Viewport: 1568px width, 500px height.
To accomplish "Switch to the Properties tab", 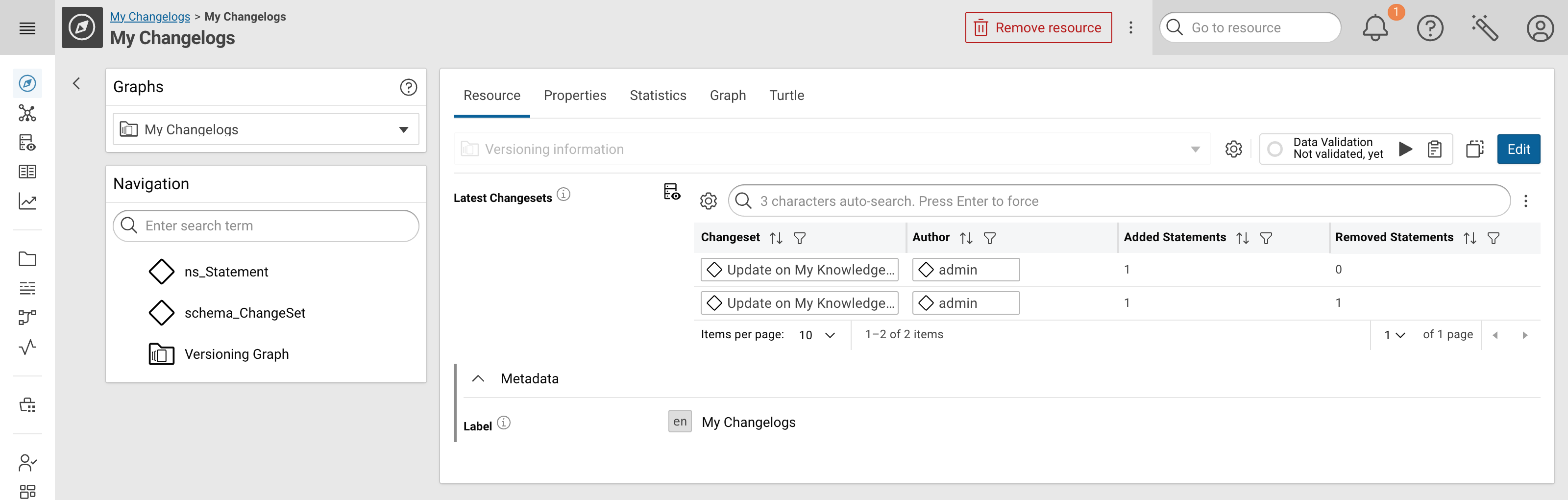I will (x=575, y=96).
